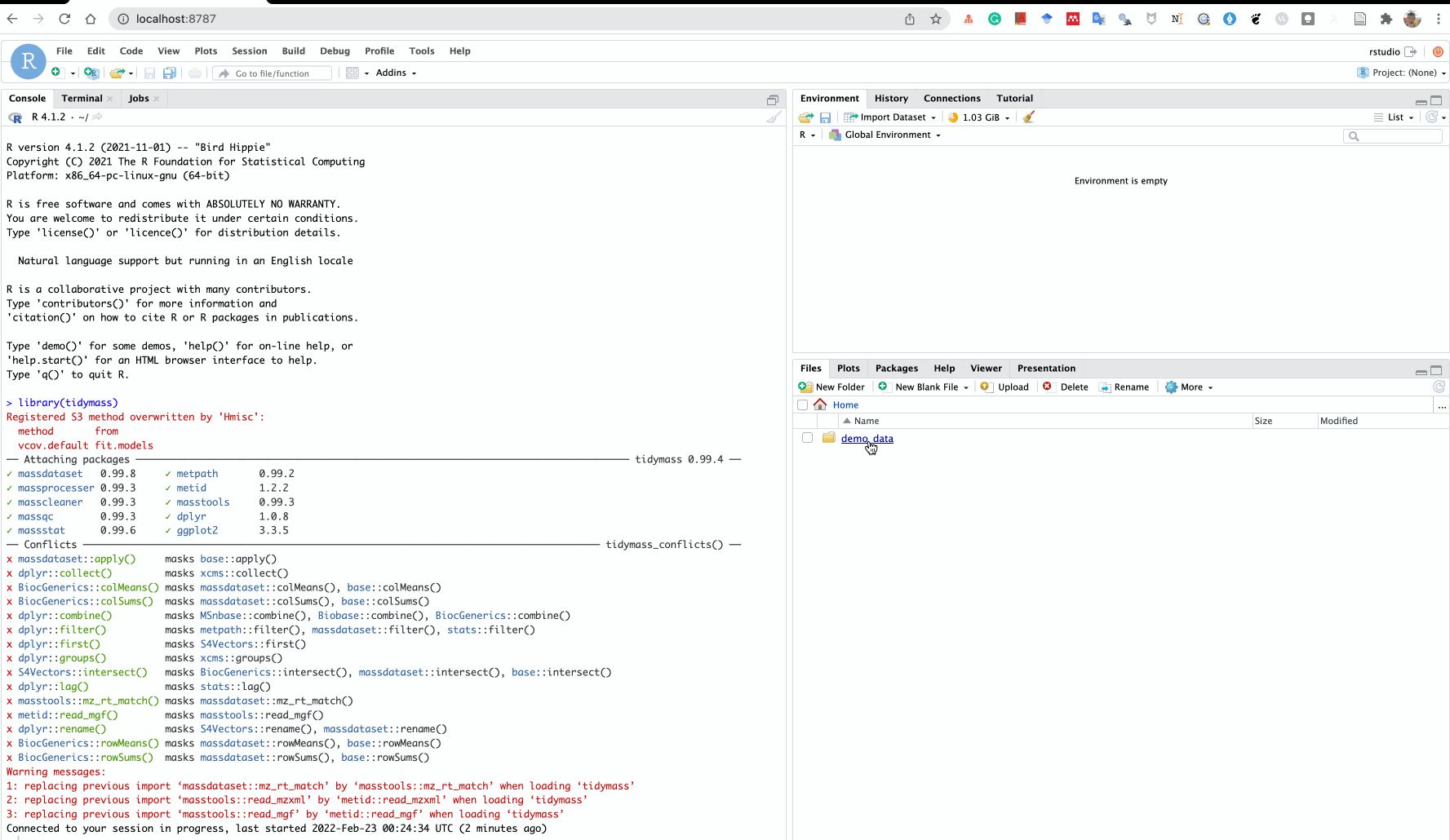Click the save all documents icon
The height and width of the screenshot is (840, 1450).
point(169,73)
